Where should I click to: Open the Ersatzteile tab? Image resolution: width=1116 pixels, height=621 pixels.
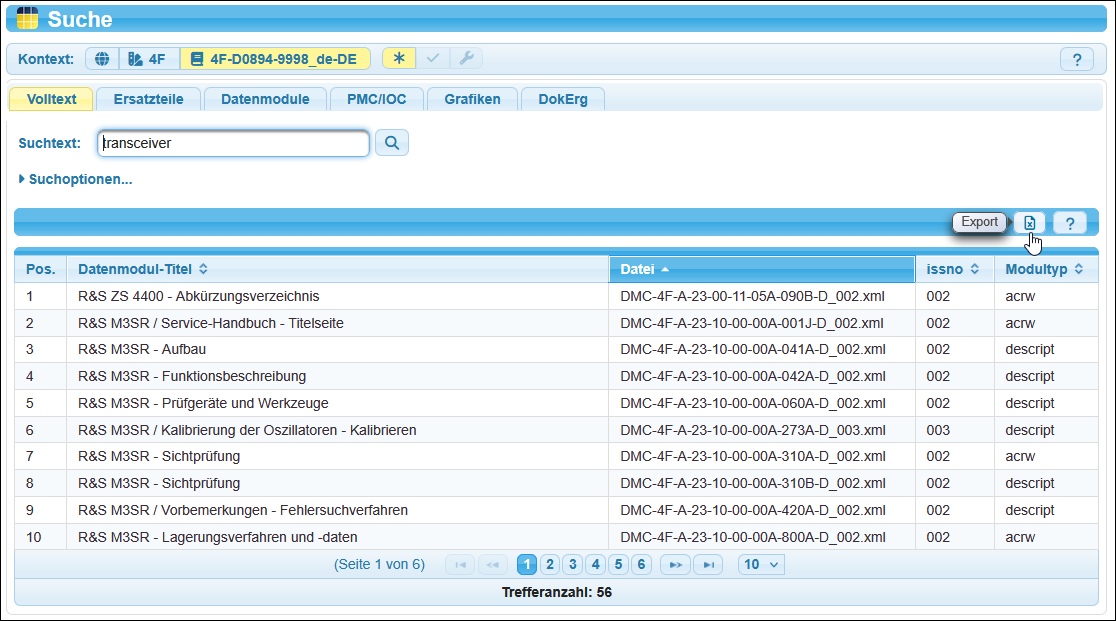[148, 99]
